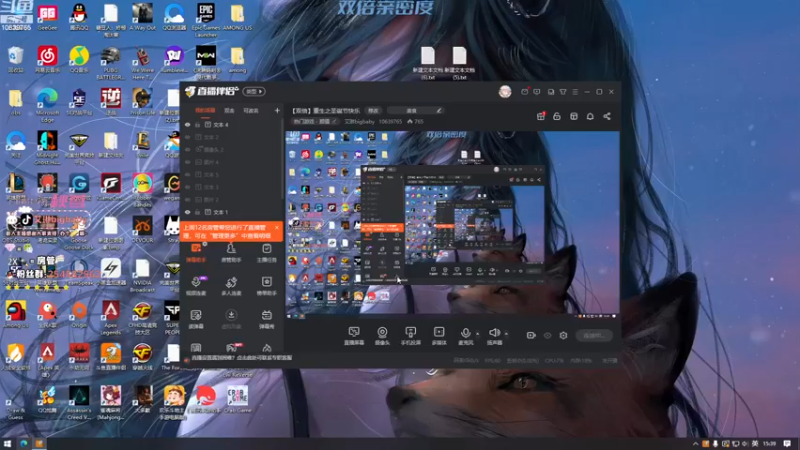
Task: Expand the mode pill next to app logo
Action: 254,92
